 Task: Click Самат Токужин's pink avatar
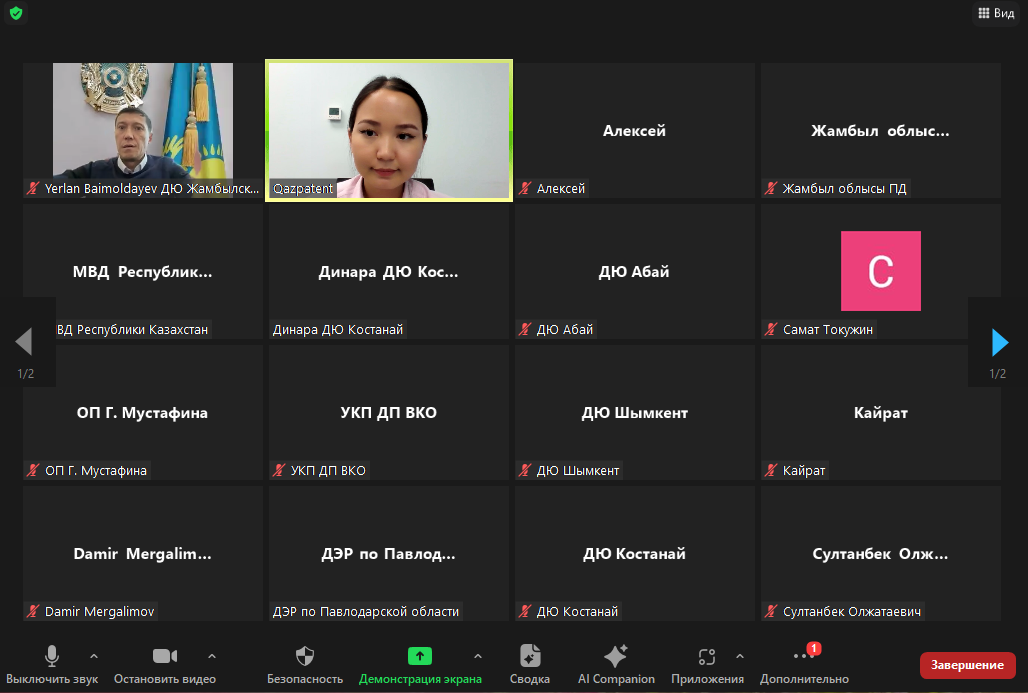(880, 271)
